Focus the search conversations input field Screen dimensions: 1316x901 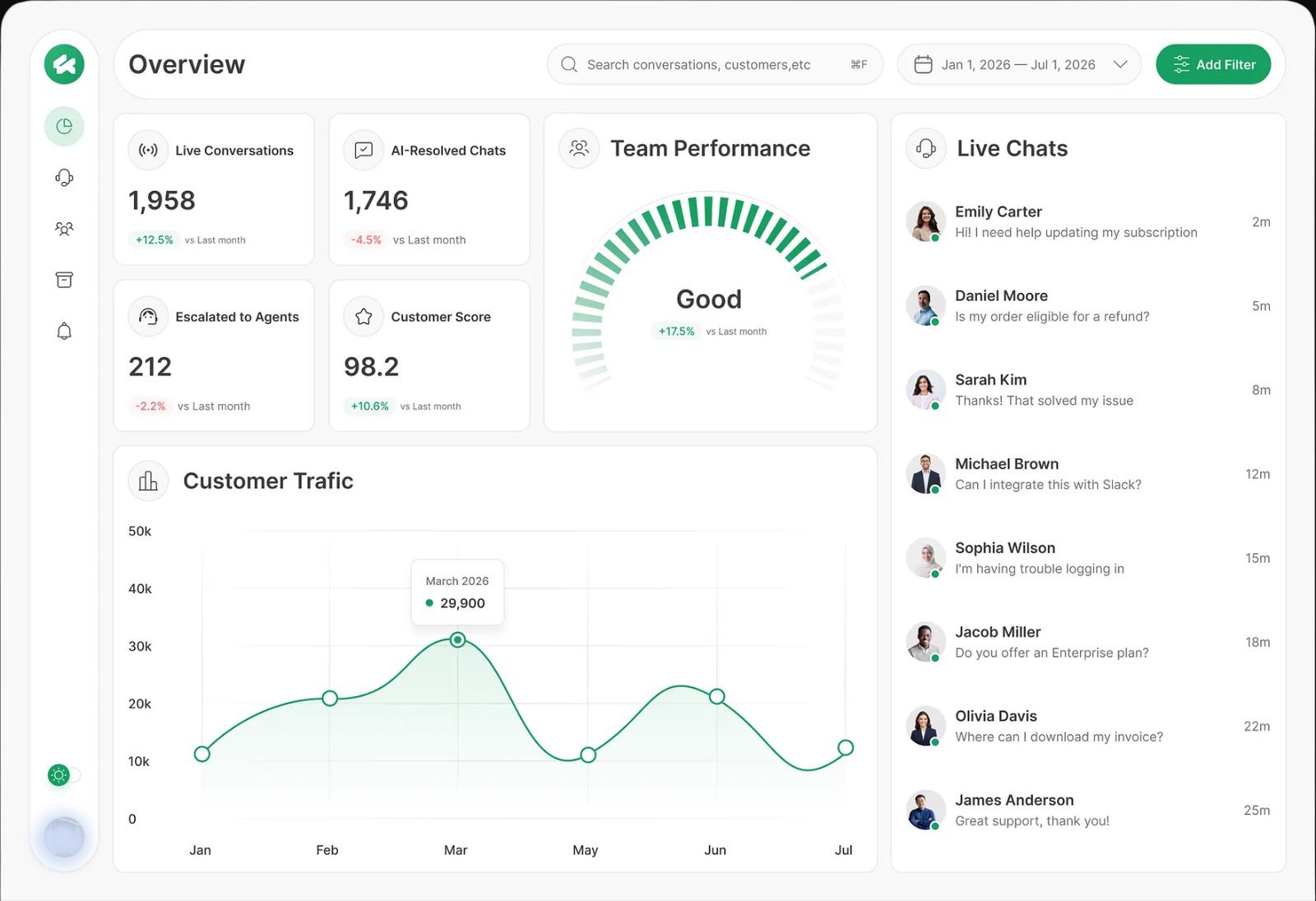(x=715, y=64)
